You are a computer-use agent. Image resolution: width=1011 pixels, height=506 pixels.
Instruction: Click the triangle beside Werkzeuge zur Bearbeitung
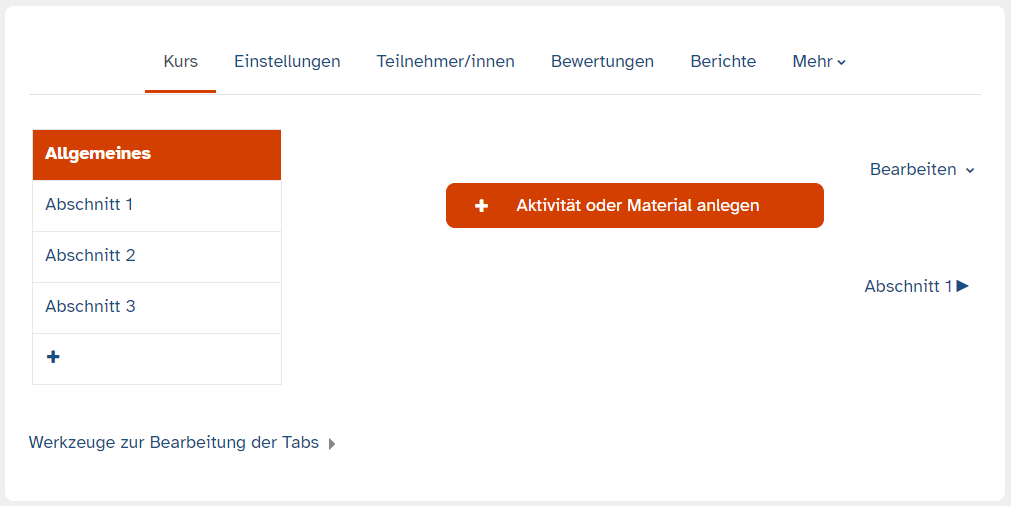(332, 443)
